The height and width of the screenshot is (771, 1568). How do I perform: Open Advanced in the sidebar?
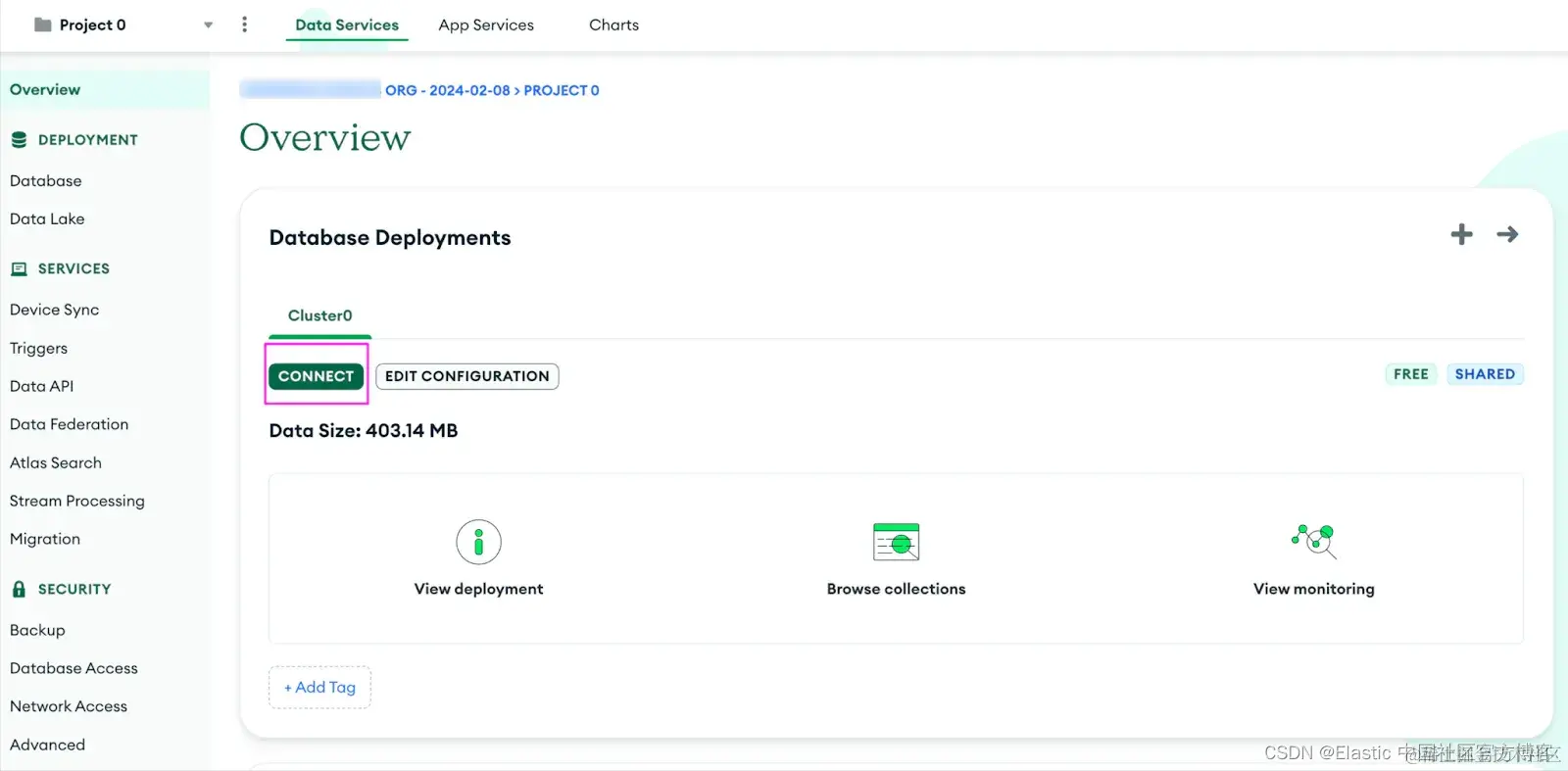tap(48, 745)
